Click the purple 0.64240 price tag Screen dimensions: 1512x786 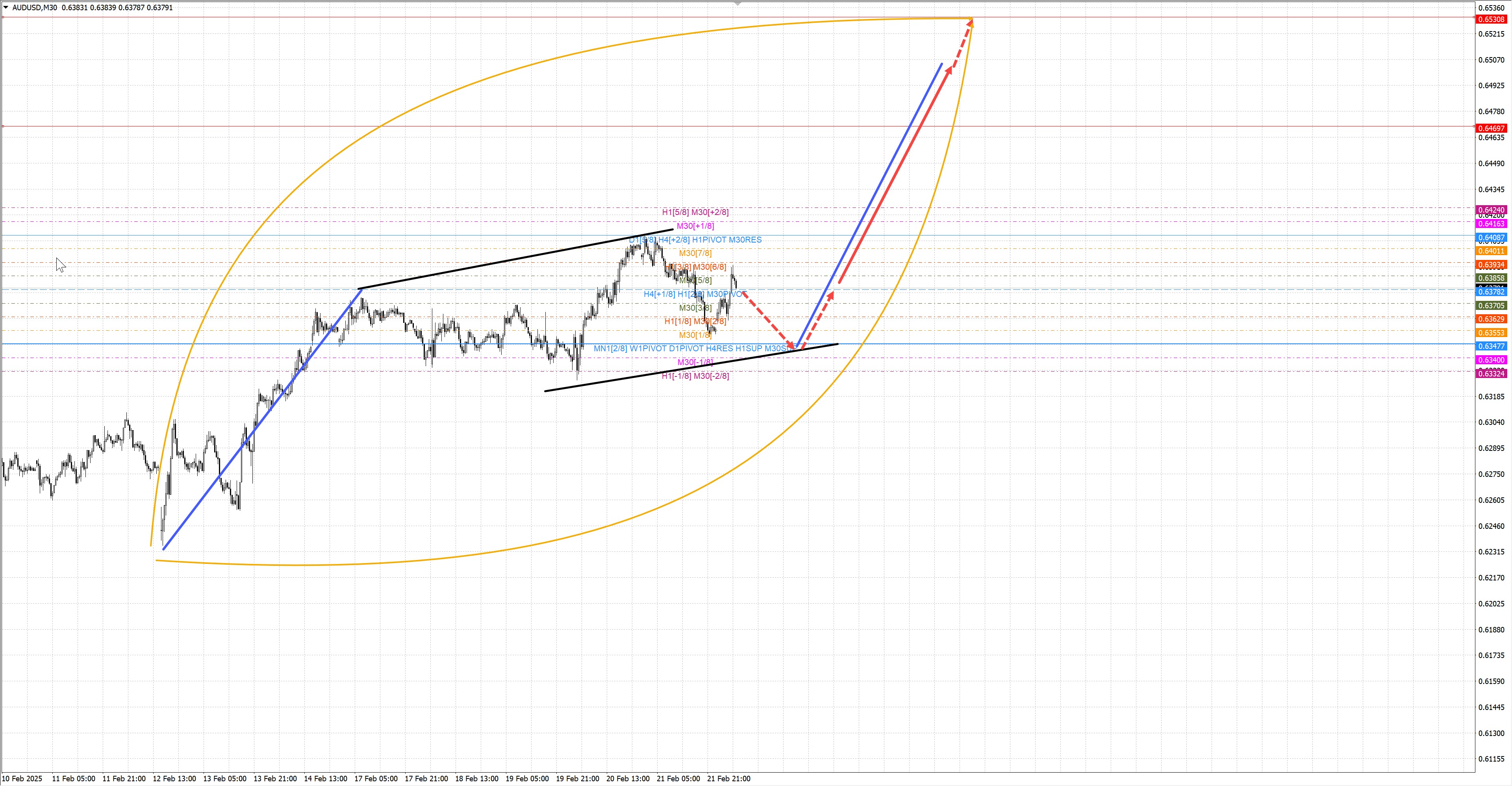click(1491, 210)
